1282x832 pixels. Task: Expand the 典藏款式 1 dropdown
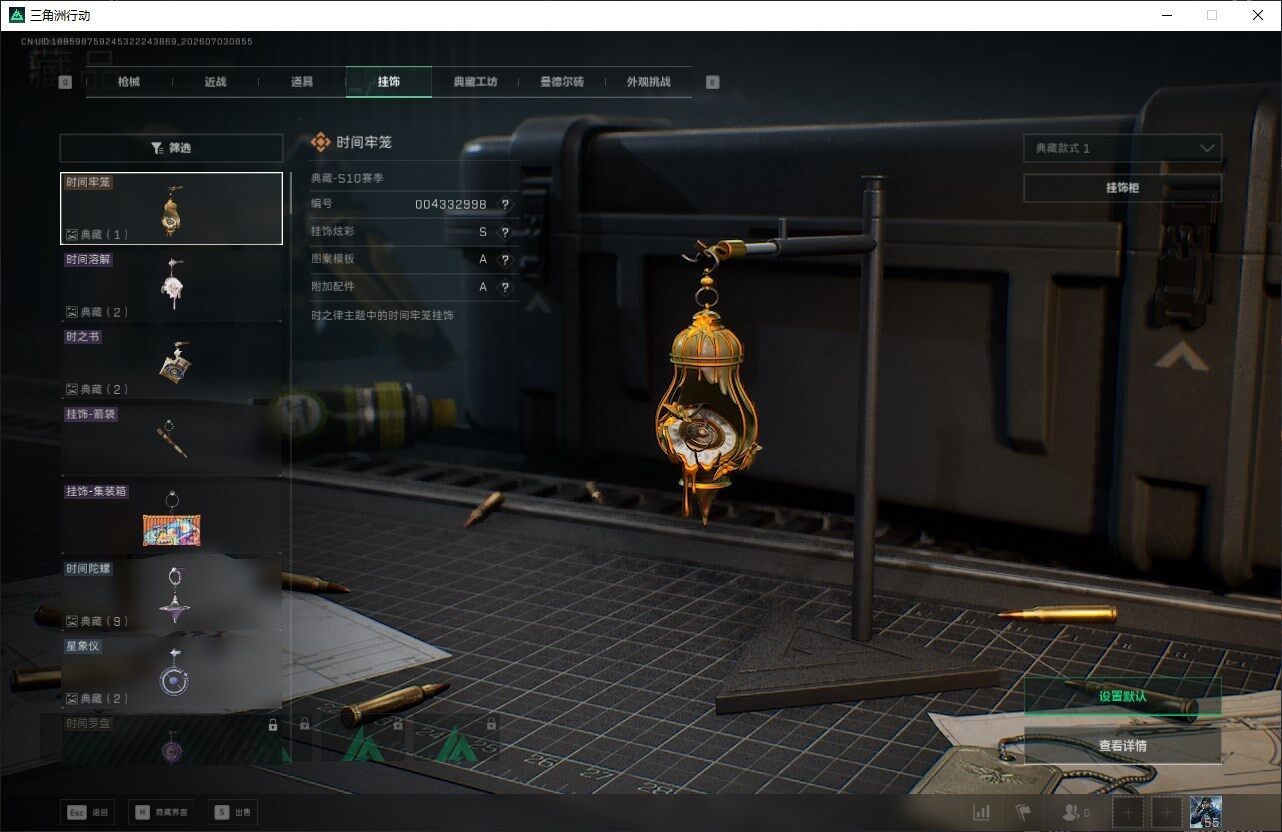tap(1122, 148)
